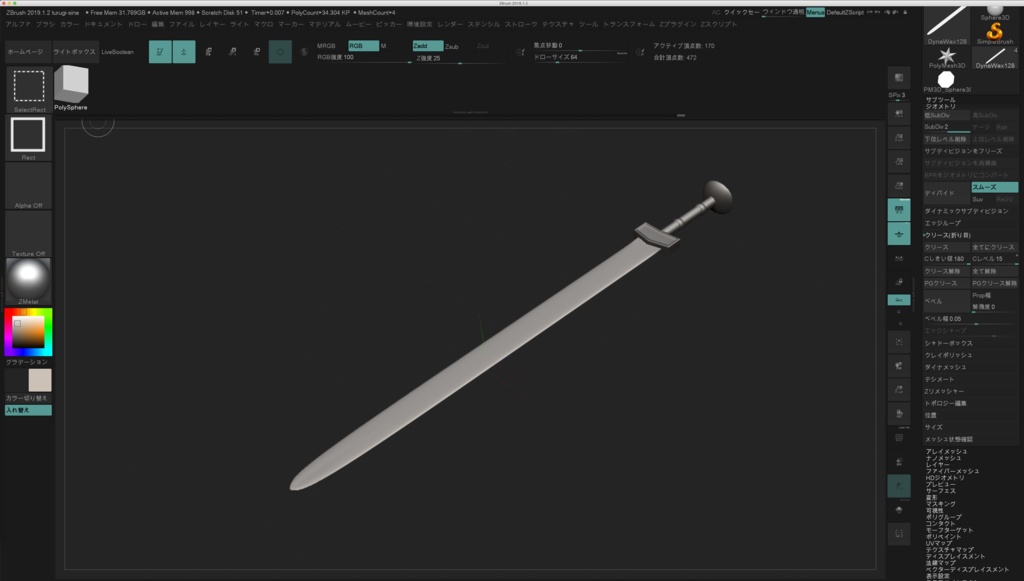The image size is (1024, 581).
Task: Open the ブラシ menu
Action: click(x=46, y=24)
